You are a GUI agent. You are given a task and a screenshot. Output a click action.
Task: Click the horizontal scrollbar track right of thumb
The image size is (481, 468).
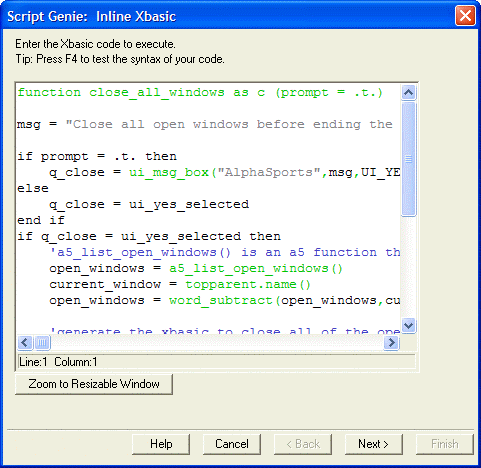217,342
